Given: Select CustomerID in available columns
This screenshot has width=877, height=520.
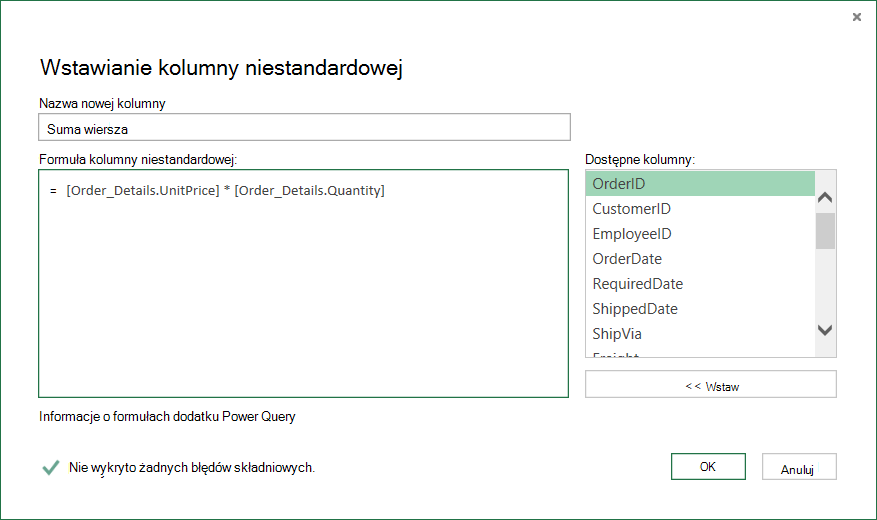Looking at the screenshot, I should point(700,209).
